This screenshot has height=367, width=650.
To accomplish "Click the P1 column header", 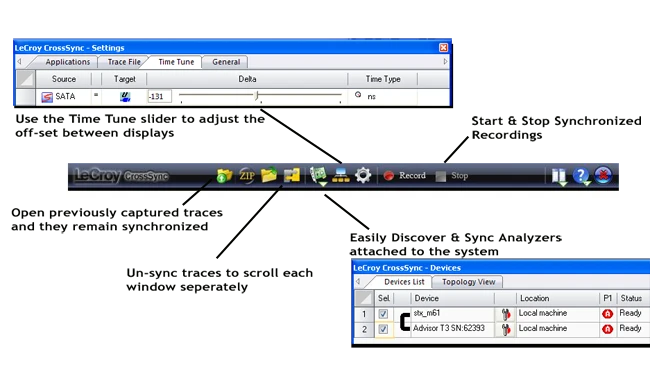I will (608, 298).
